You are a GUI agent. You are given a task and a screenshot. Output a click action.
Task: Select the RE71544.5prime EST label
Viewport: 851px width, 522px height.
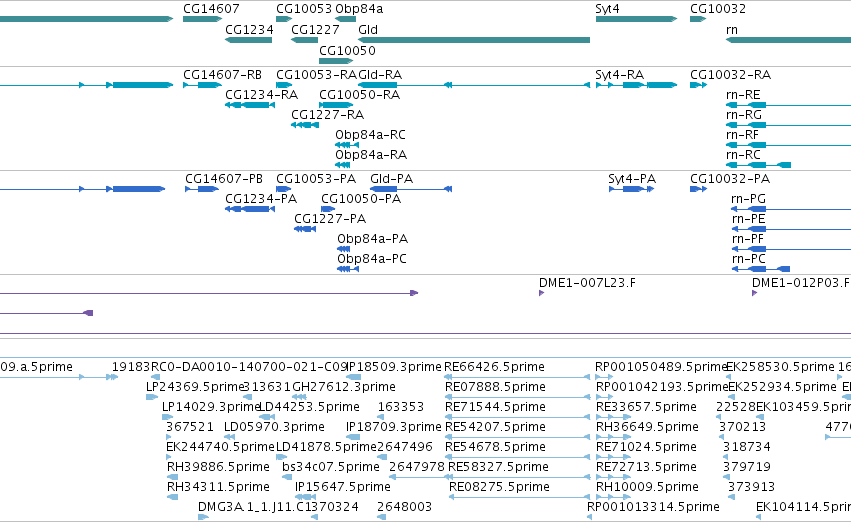point(495,408)
